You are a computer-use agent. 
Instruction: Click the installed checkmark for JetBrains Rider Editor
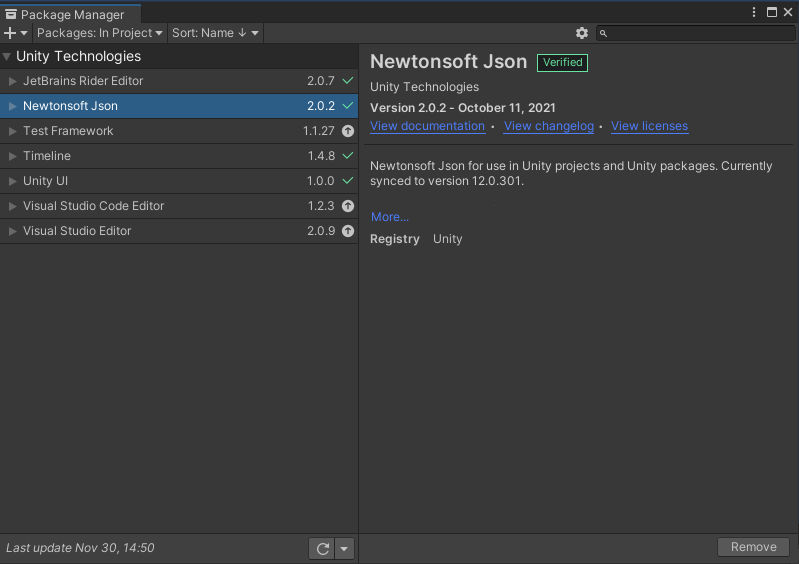point(348,80)
